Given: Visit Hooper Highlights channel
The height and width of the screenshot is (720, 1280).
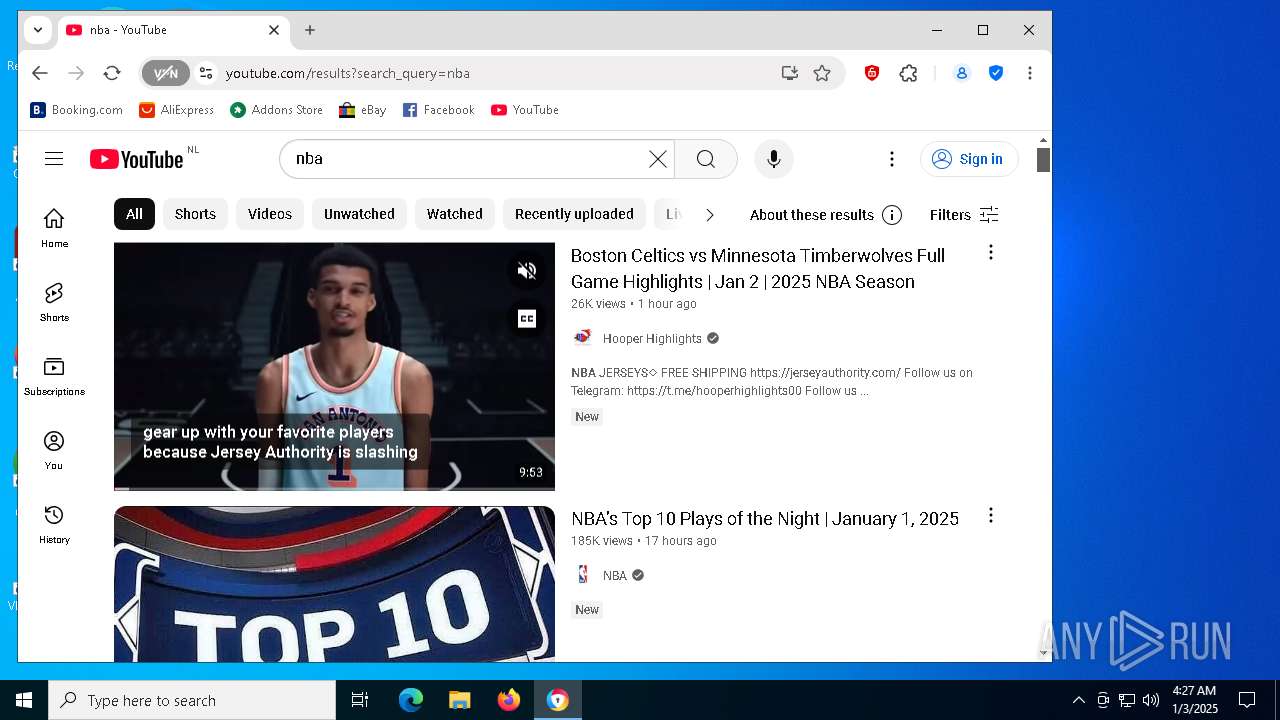Looking at the screenshot, I should 652,338.
